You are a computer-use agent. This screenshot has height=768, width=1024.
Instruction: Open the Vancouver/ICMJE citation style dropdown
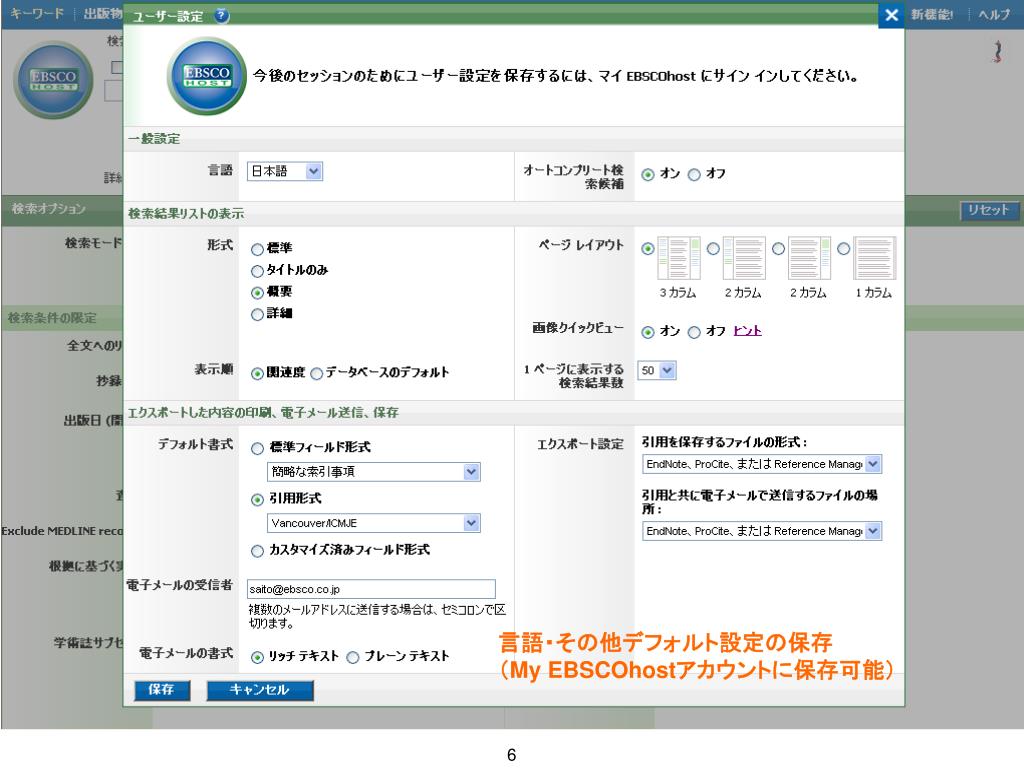pyautogui.click(x=374, y=523)
